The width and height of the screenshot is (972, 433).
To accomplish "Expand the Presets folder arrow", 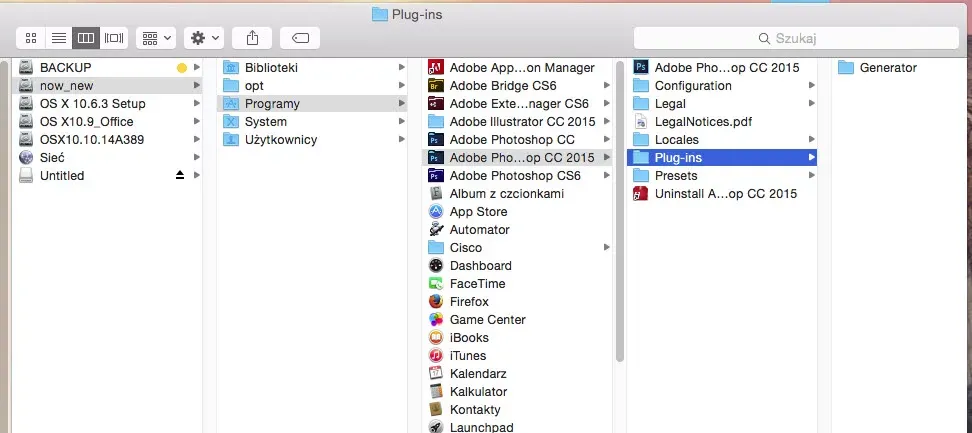I will tap(812, 176).
